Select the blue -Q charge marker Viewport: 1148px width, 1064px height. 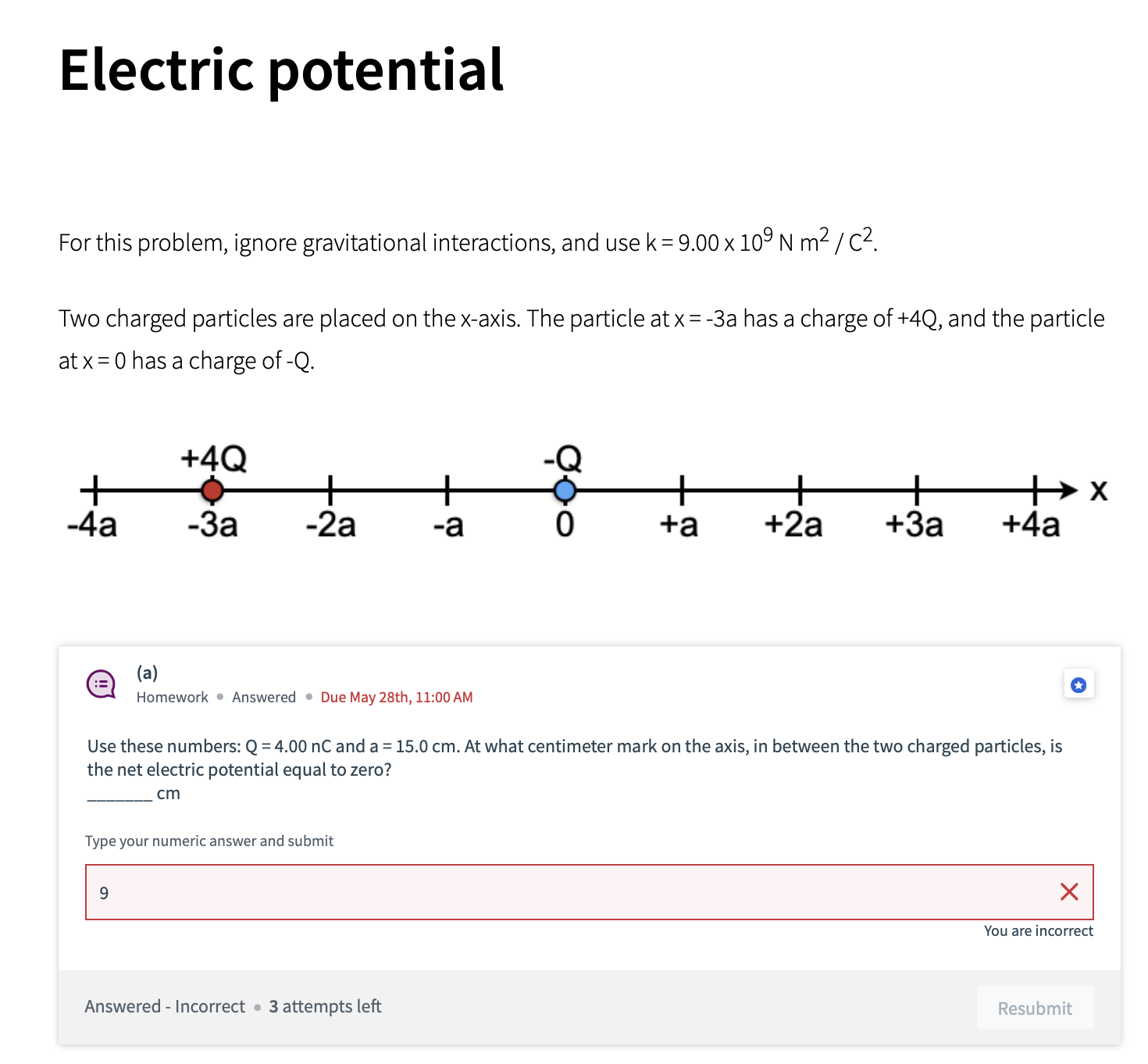(565, 491)
